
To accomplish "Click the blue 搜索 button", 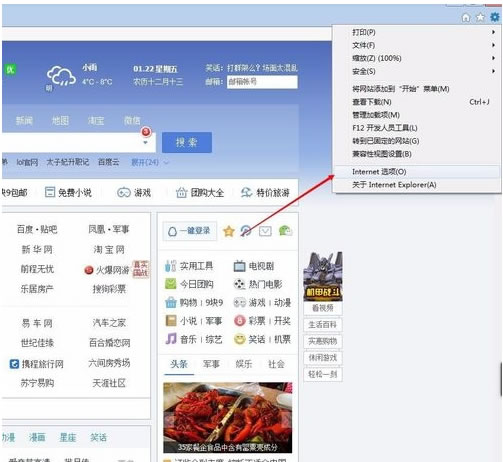I will (187, 142).
